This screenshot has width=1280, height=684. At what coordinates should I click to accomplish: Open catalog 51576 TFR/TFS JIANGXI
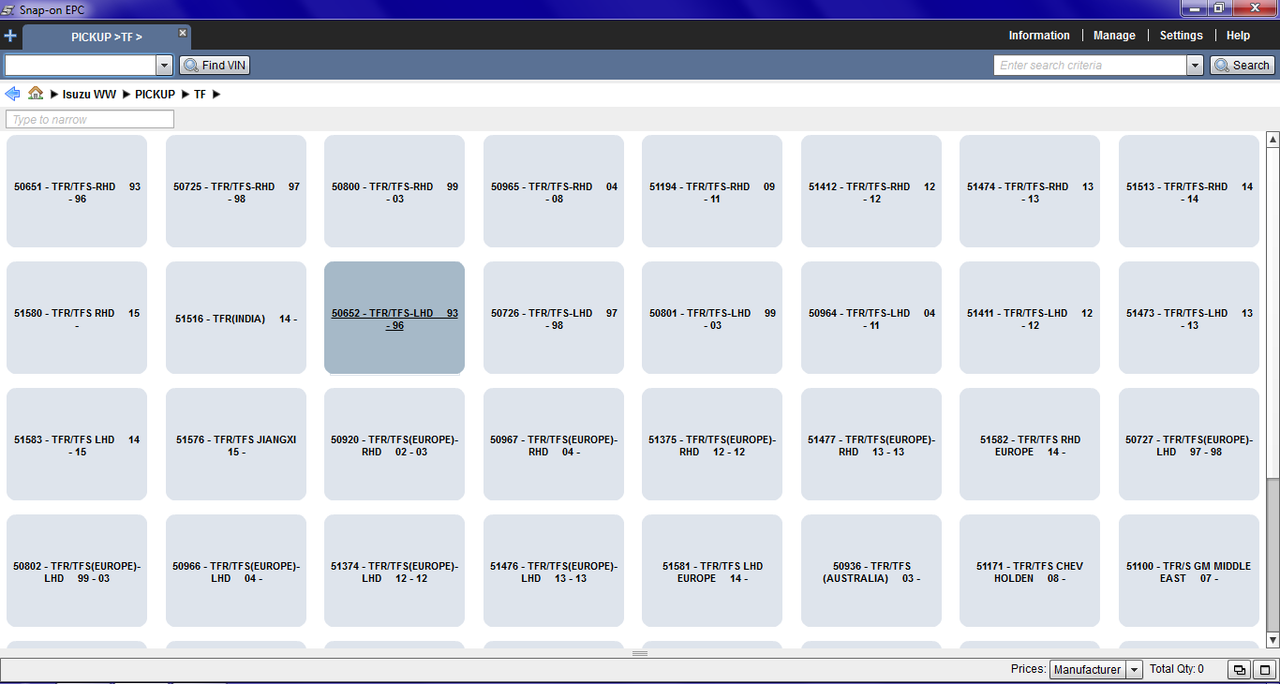[236, 445]
